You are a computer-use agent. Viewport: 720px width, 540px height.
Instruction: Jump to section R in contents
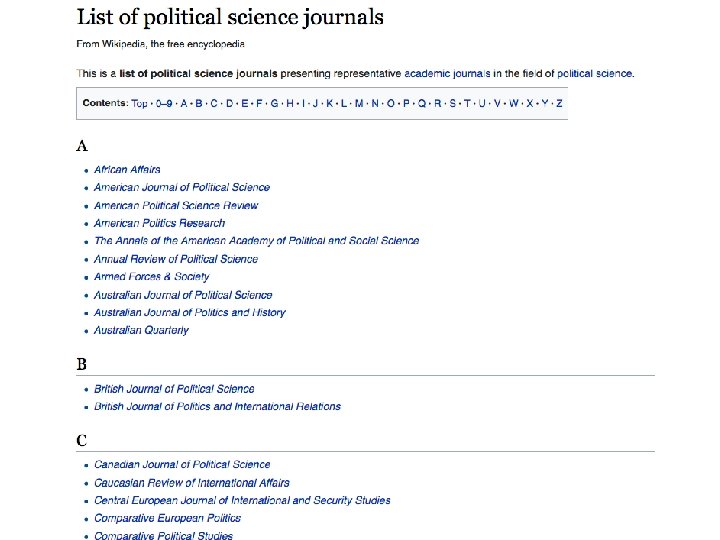(437, 103)
